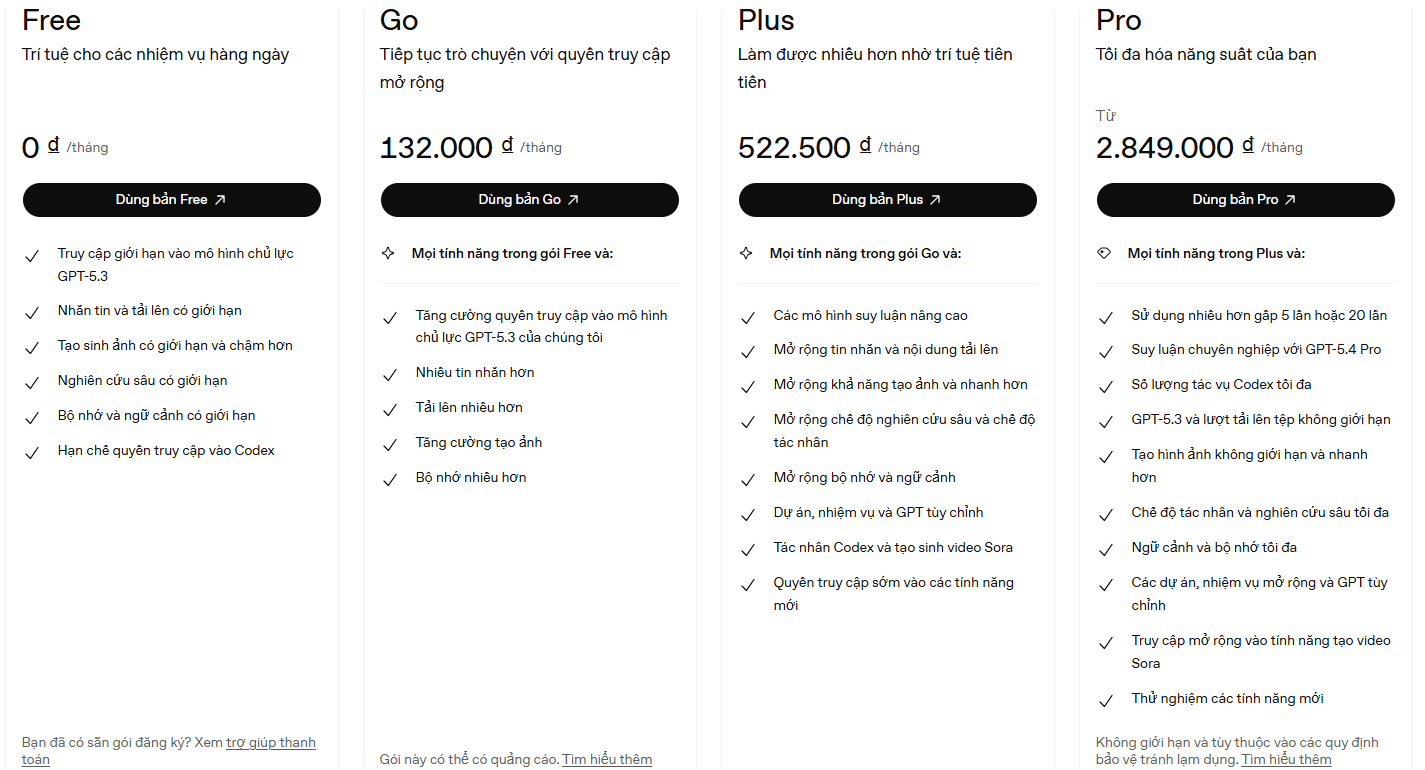
Task: Click the arrow icon on "Dùng bản Free"
Action: pyautogui.click(x=221, y=200)
